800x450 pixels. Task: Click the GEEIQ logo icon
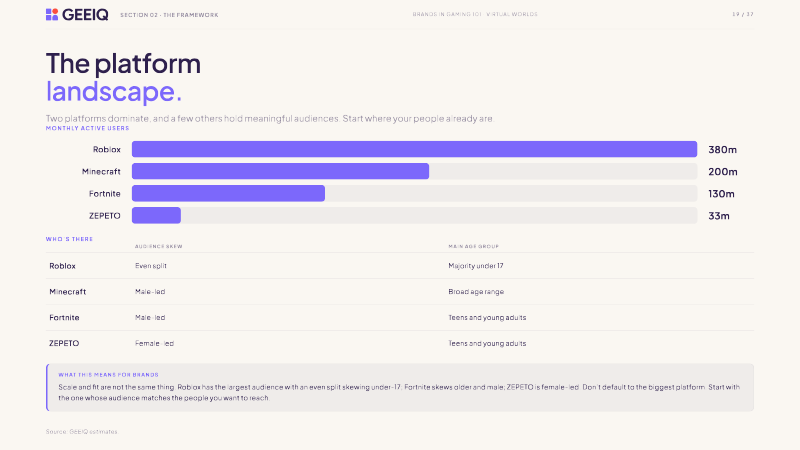[x=52, y=14]
